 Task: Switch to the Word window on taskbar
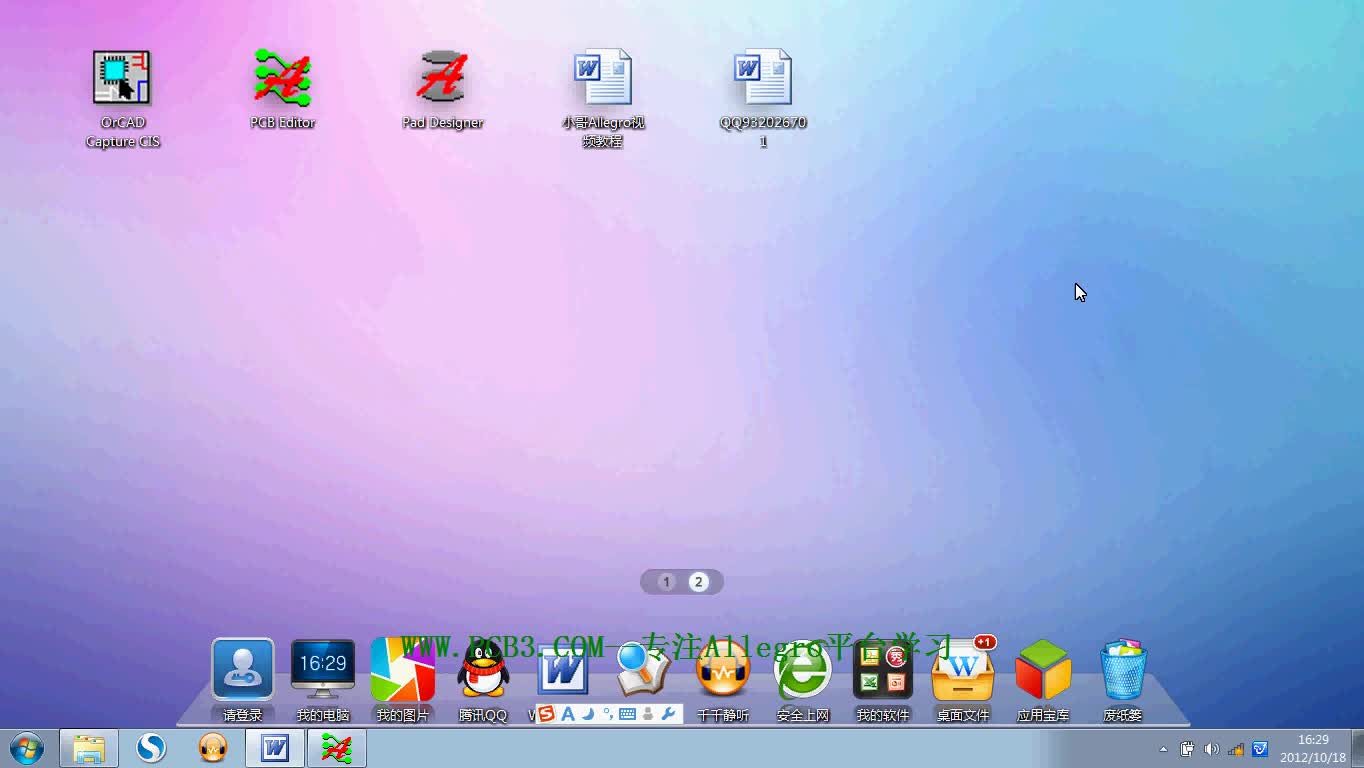[275, 748]
